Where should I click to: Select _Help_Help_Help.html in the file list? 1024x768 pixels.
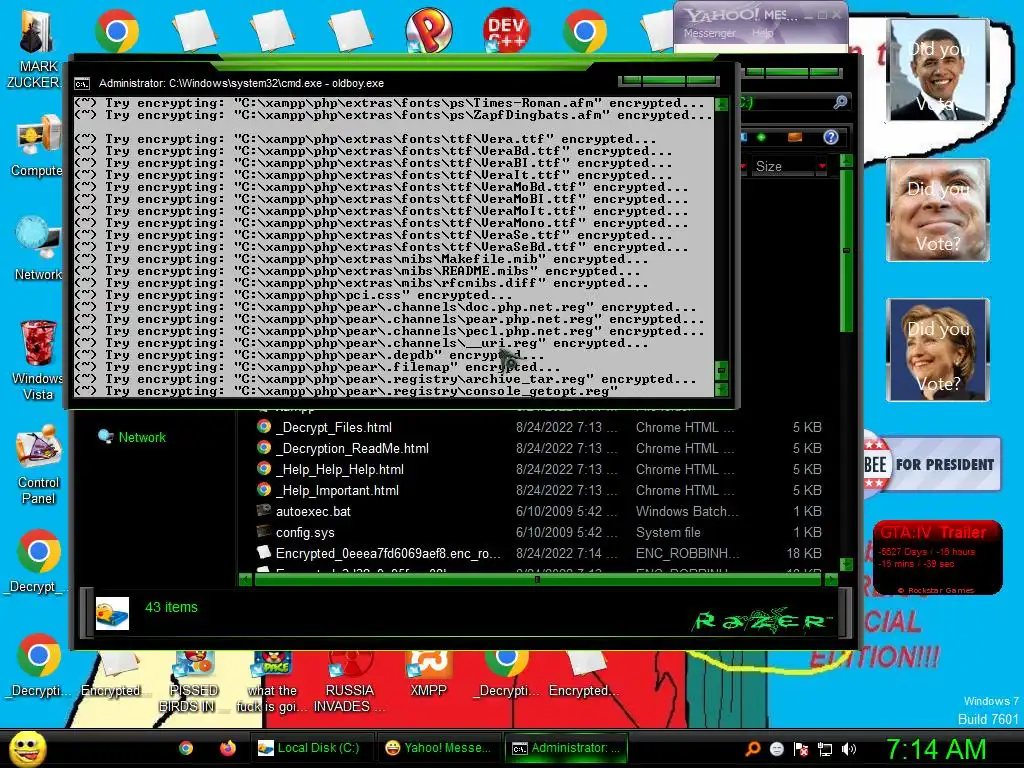539,469
